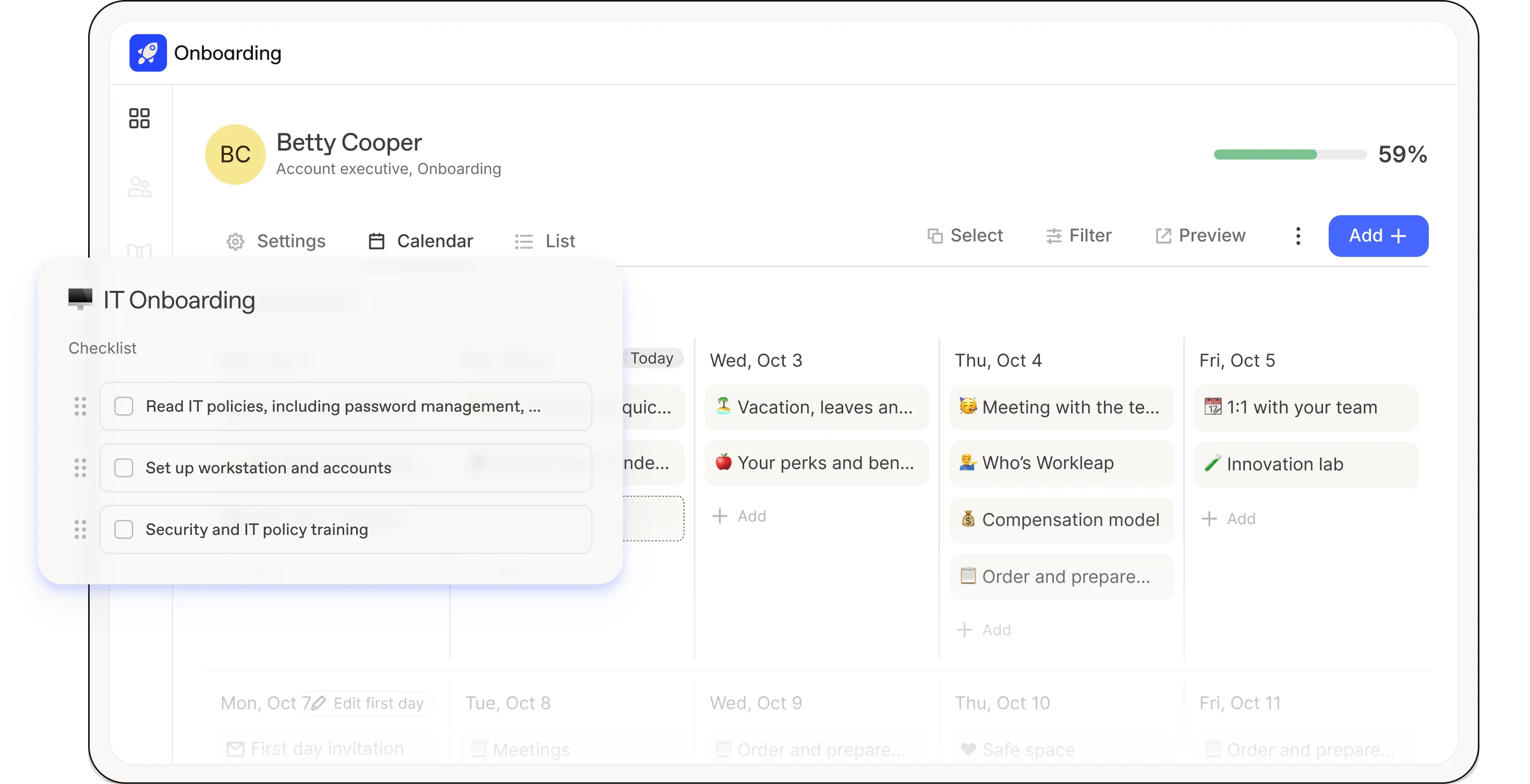The height and width of the screenshot is (784, 1530).
Task: Click the Select overlapping squares icon
Action: pos(935,236)
